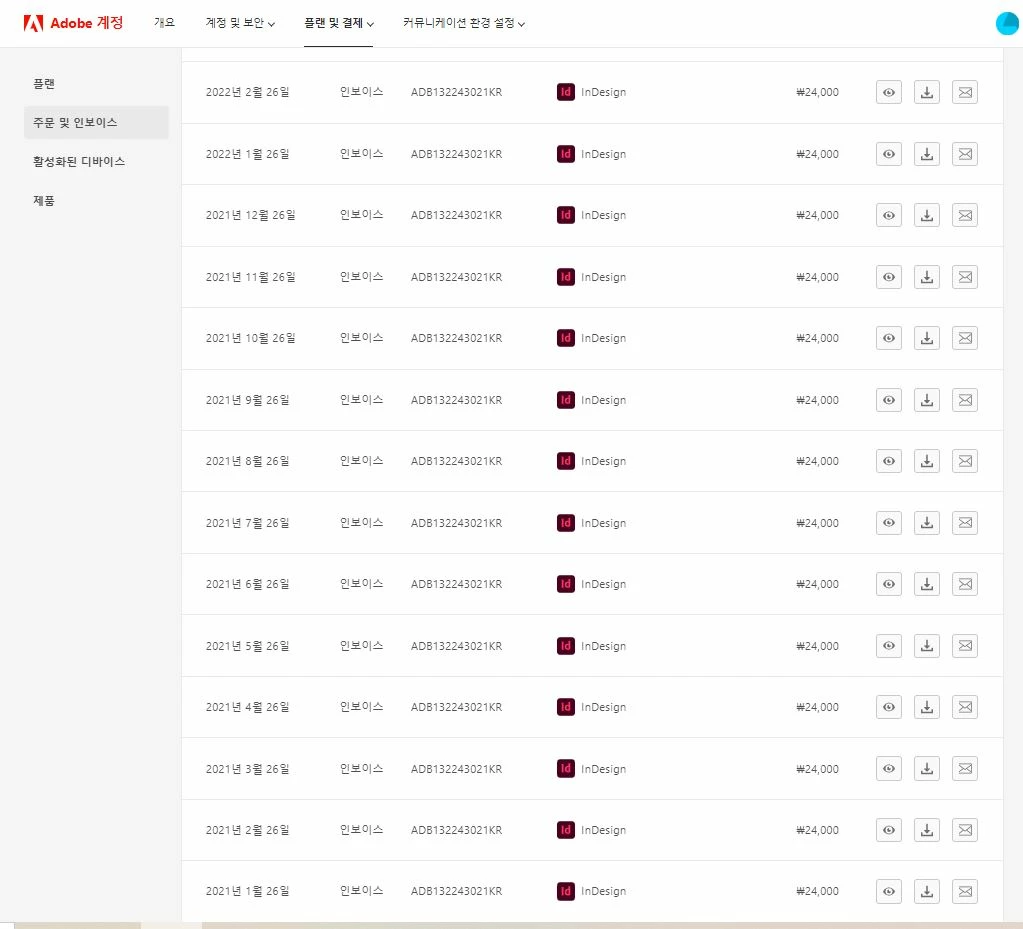Viewport: 1023px width, 929px height.
Task: Email the 2021년 10월 26일 invoice
Action: [x=965, y=338]
